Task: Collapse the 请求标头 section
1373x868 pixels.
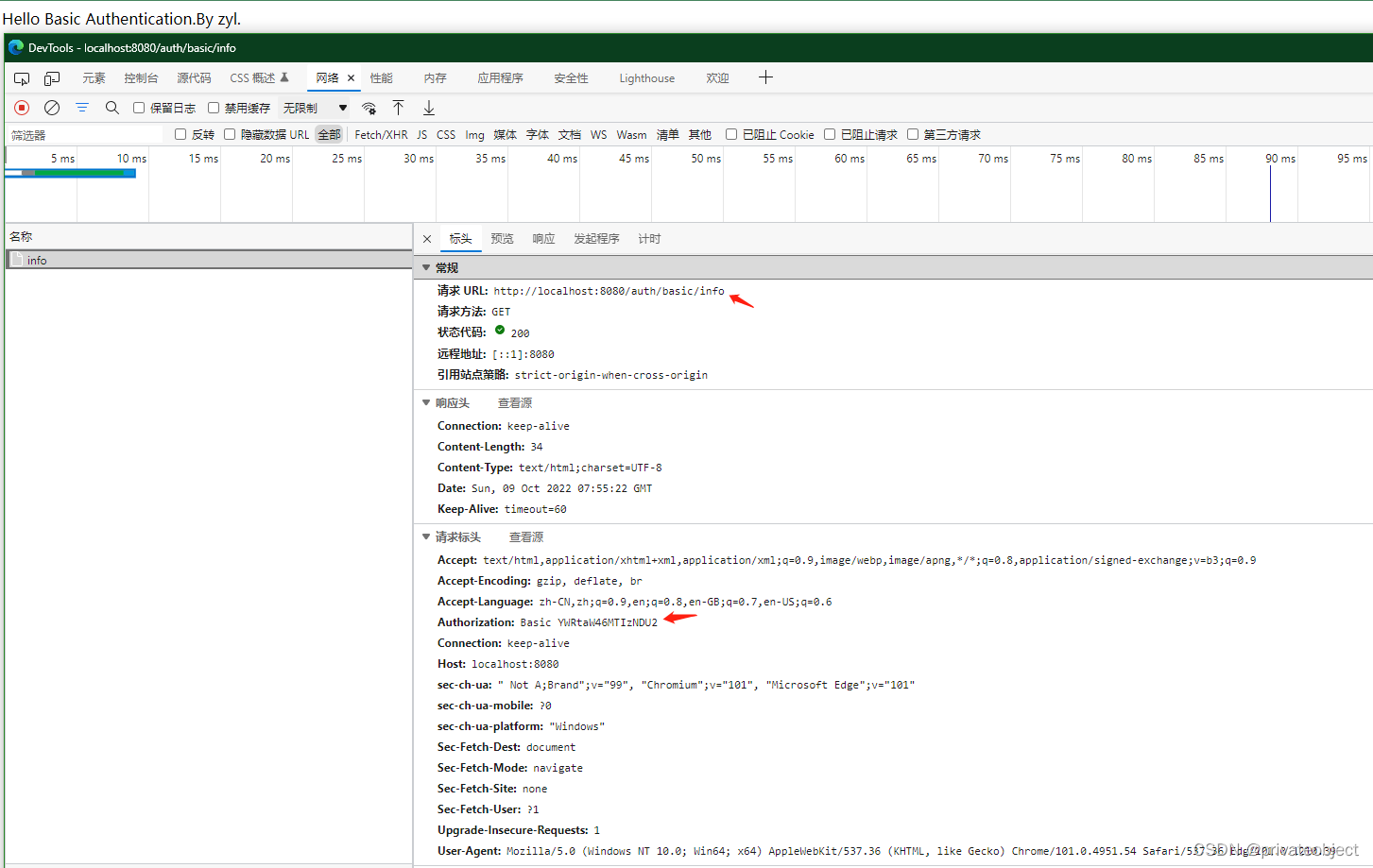Action: [x=426, y=537]
